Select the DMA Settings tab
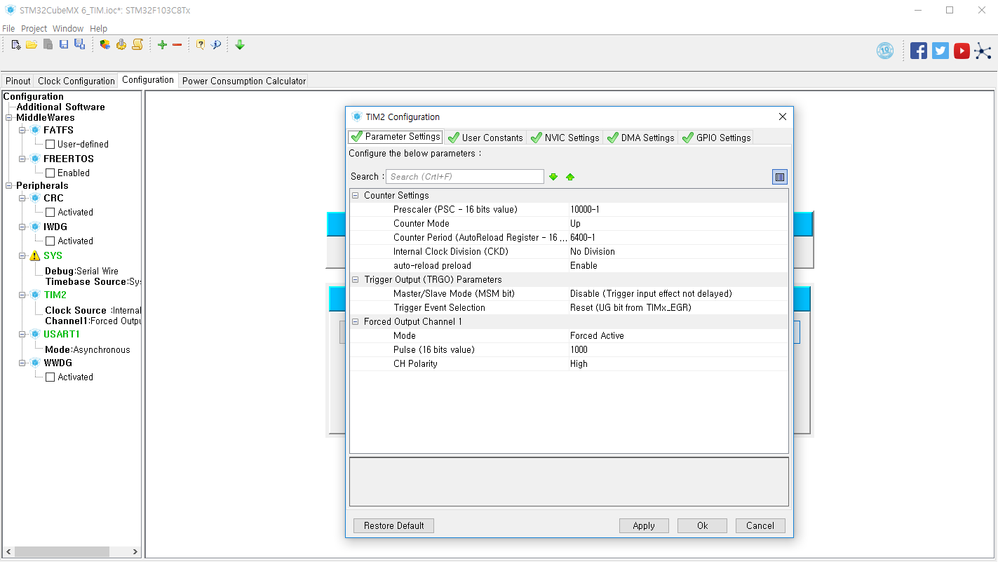 (641, 137)
